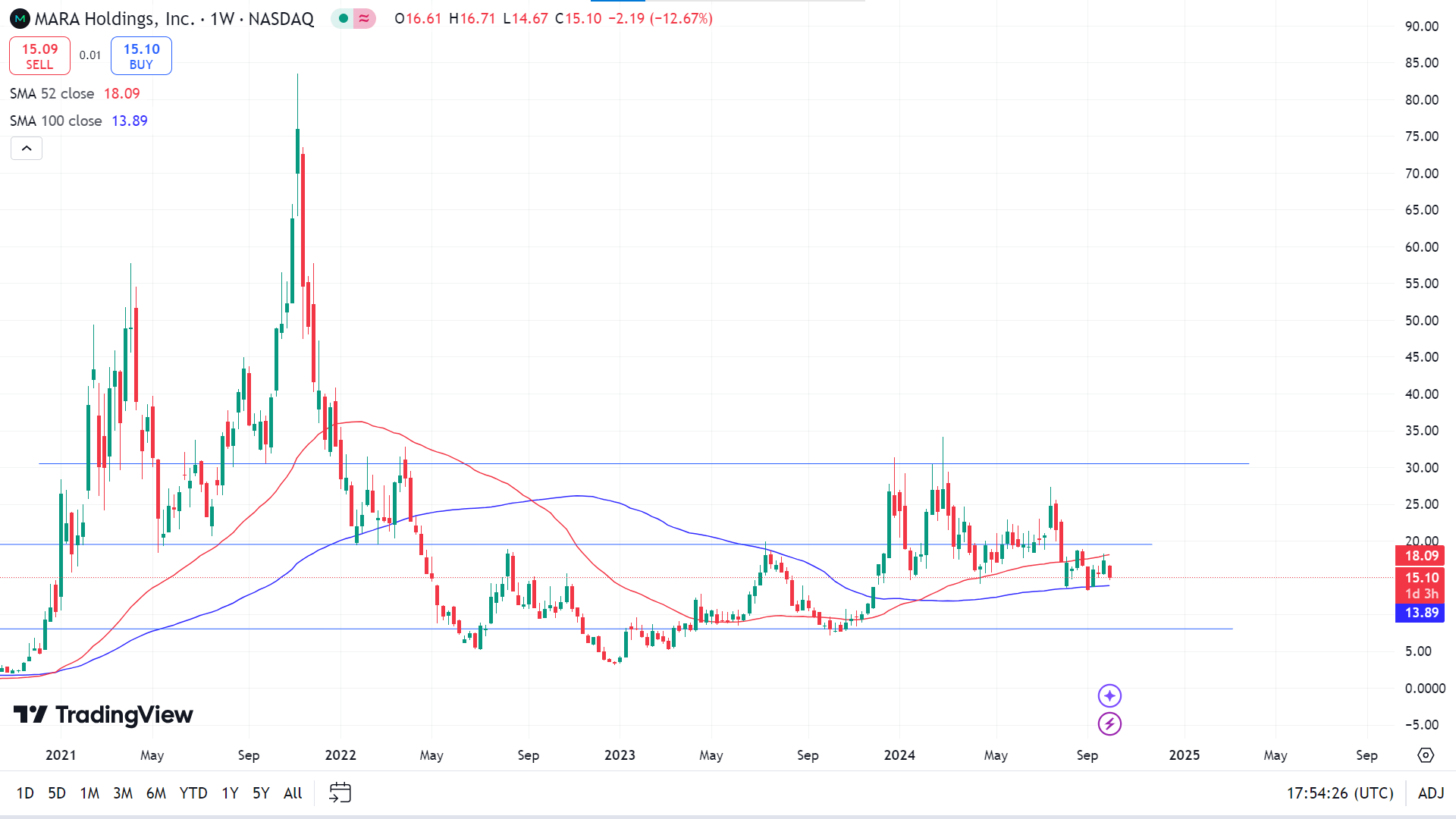The width and height of the screenshot is (1456, 819).
Task: Click the 2023 label on time axis
Action: (x=620, y=755)
